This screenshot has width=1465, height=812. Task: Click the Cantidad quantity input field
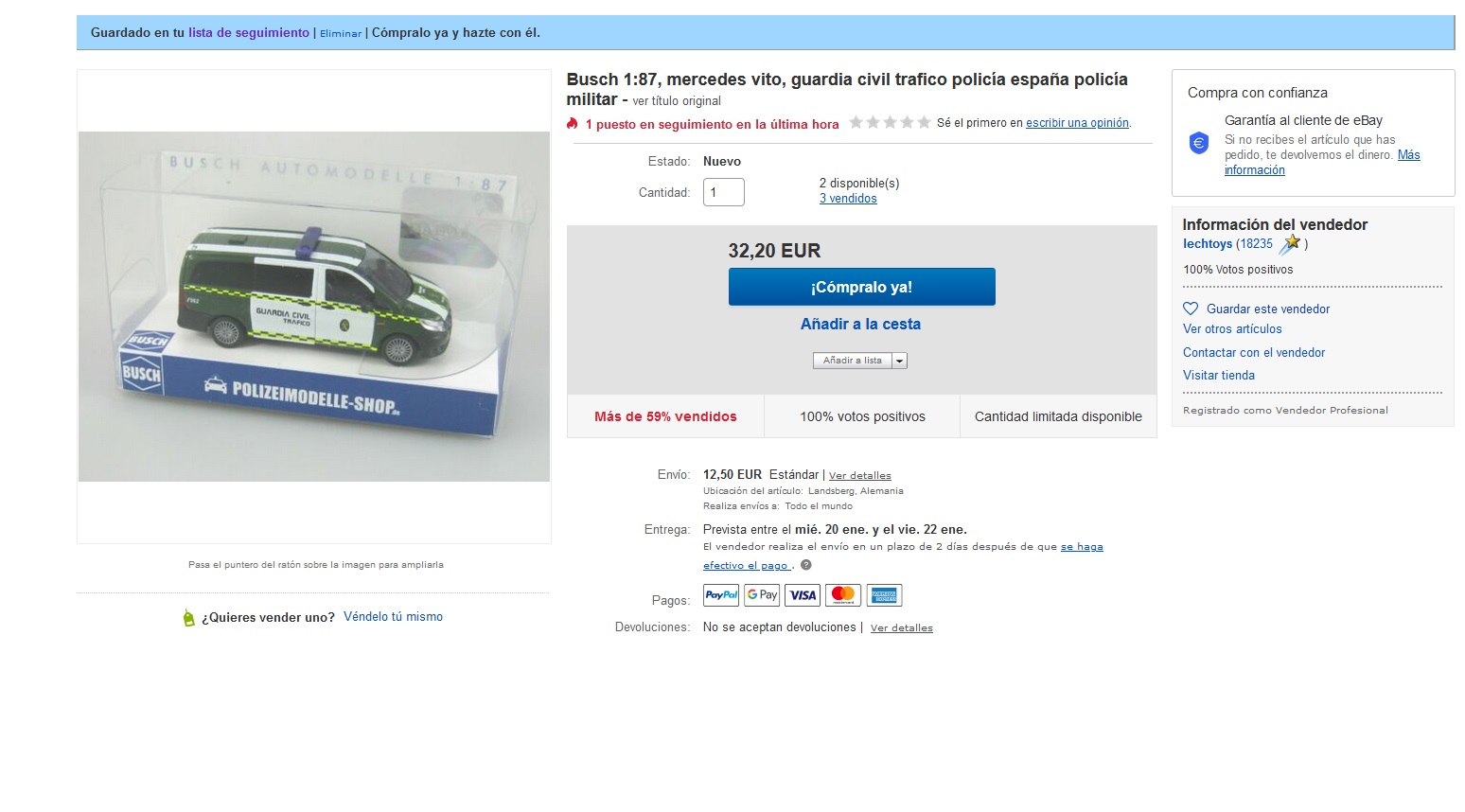pyautogui.click(x=724, y=192)
